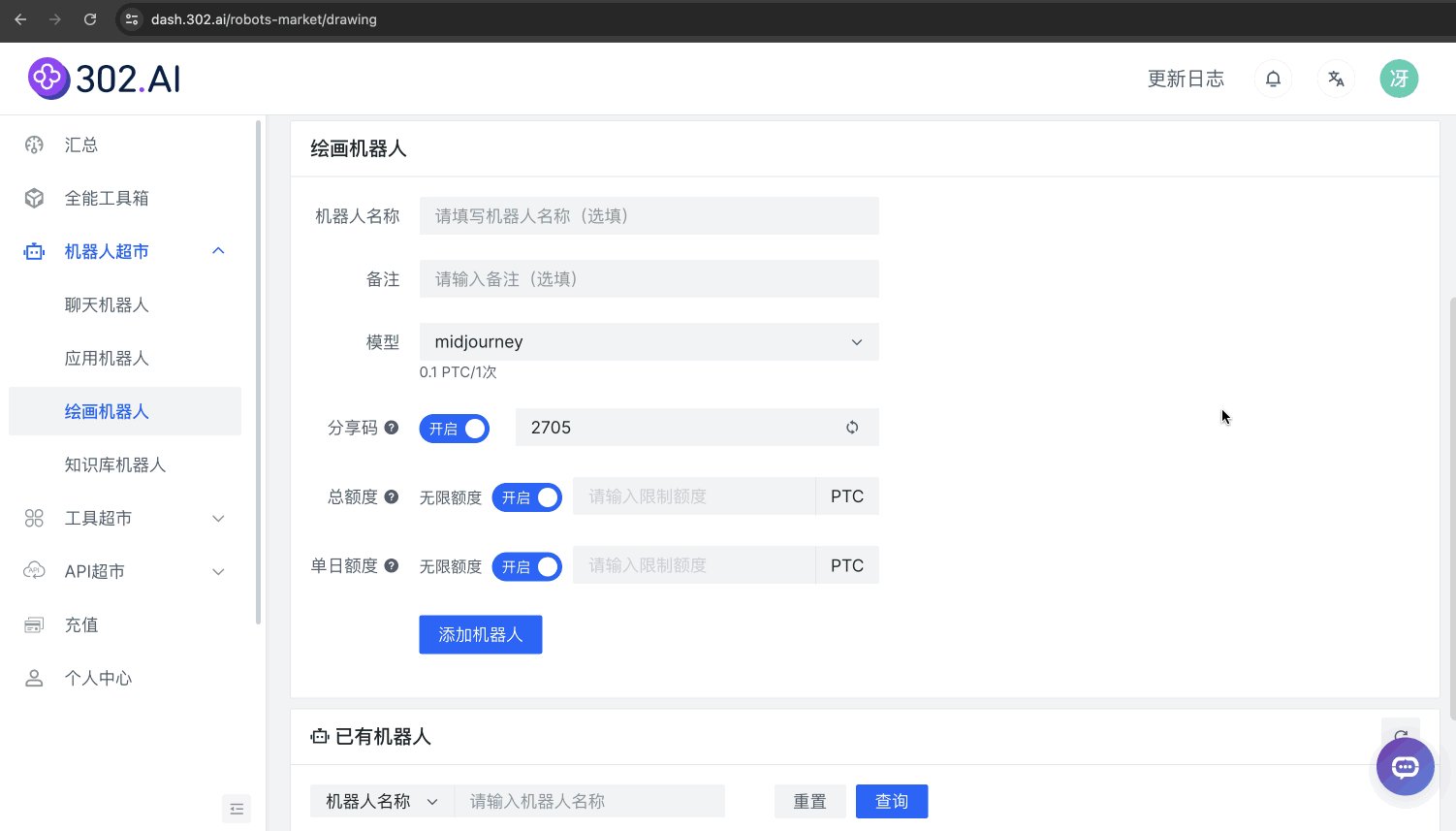Open notifications bell icon
Image resolution: width=1456 pixels, height=831 pixels.
(1273, 79)
